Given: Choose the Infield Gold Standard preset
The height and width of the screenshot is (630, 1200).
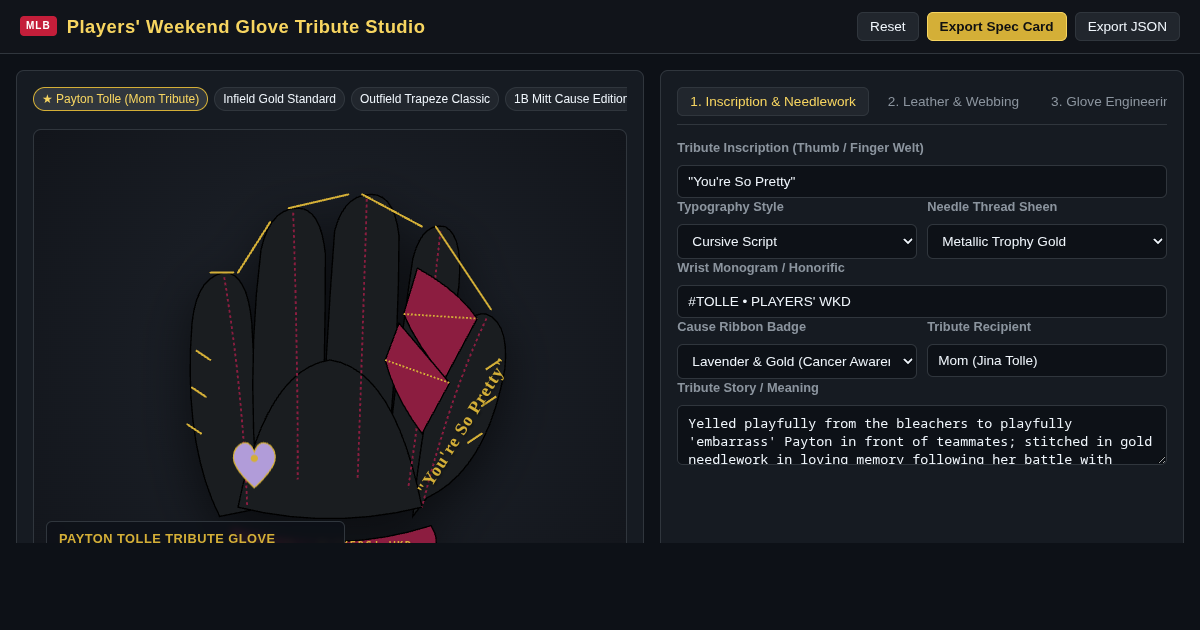Looking at the screenshot, I should 279,99.
